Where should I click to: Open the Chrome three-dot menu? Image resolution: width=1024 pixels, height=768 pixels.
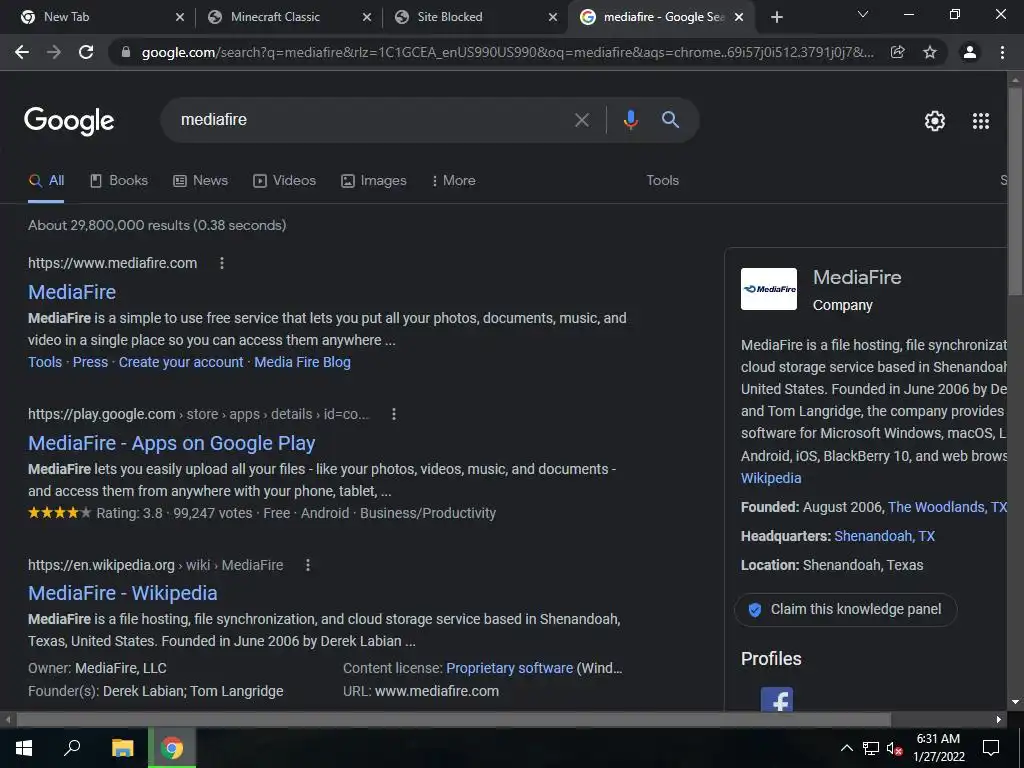point(1002,52)
